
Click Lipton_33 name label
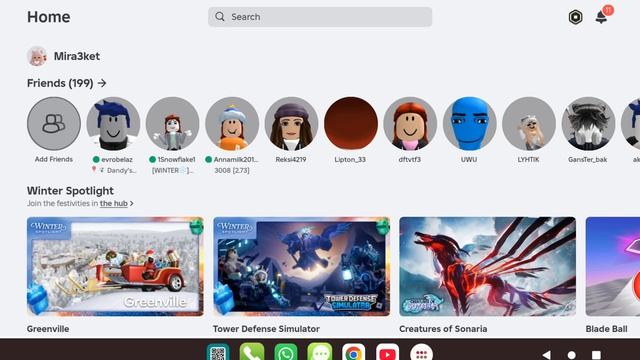coord(350,159)
